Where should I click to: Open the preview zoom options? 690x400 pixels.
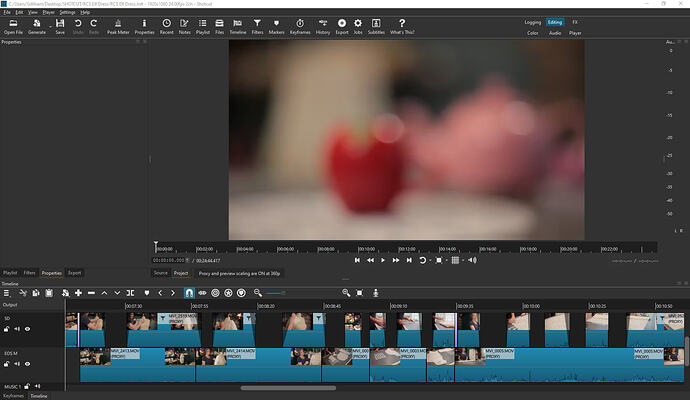pyautogui.click(x=446, y=261)
